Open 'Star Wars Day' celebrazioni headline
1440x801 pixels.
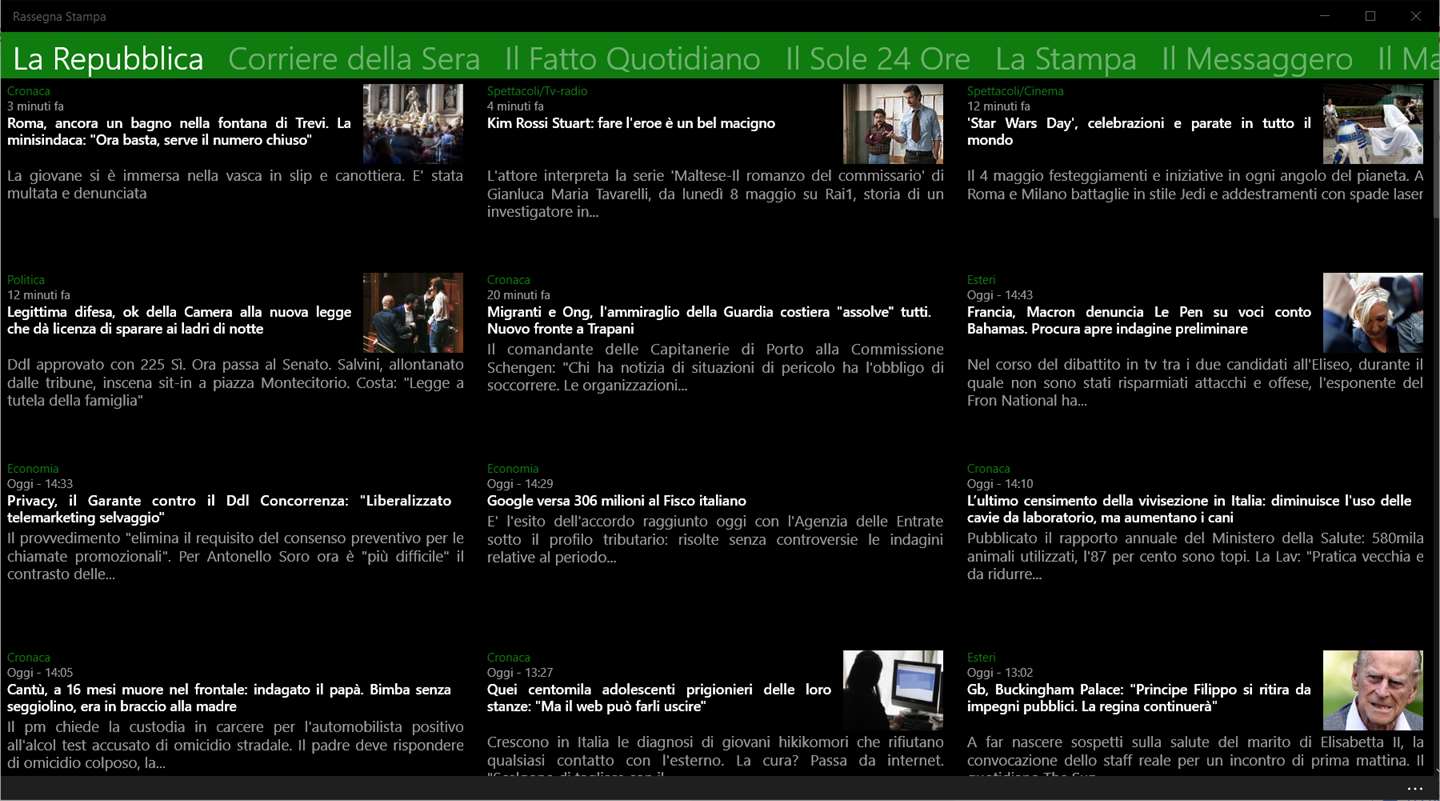[x=1139, y=132]
